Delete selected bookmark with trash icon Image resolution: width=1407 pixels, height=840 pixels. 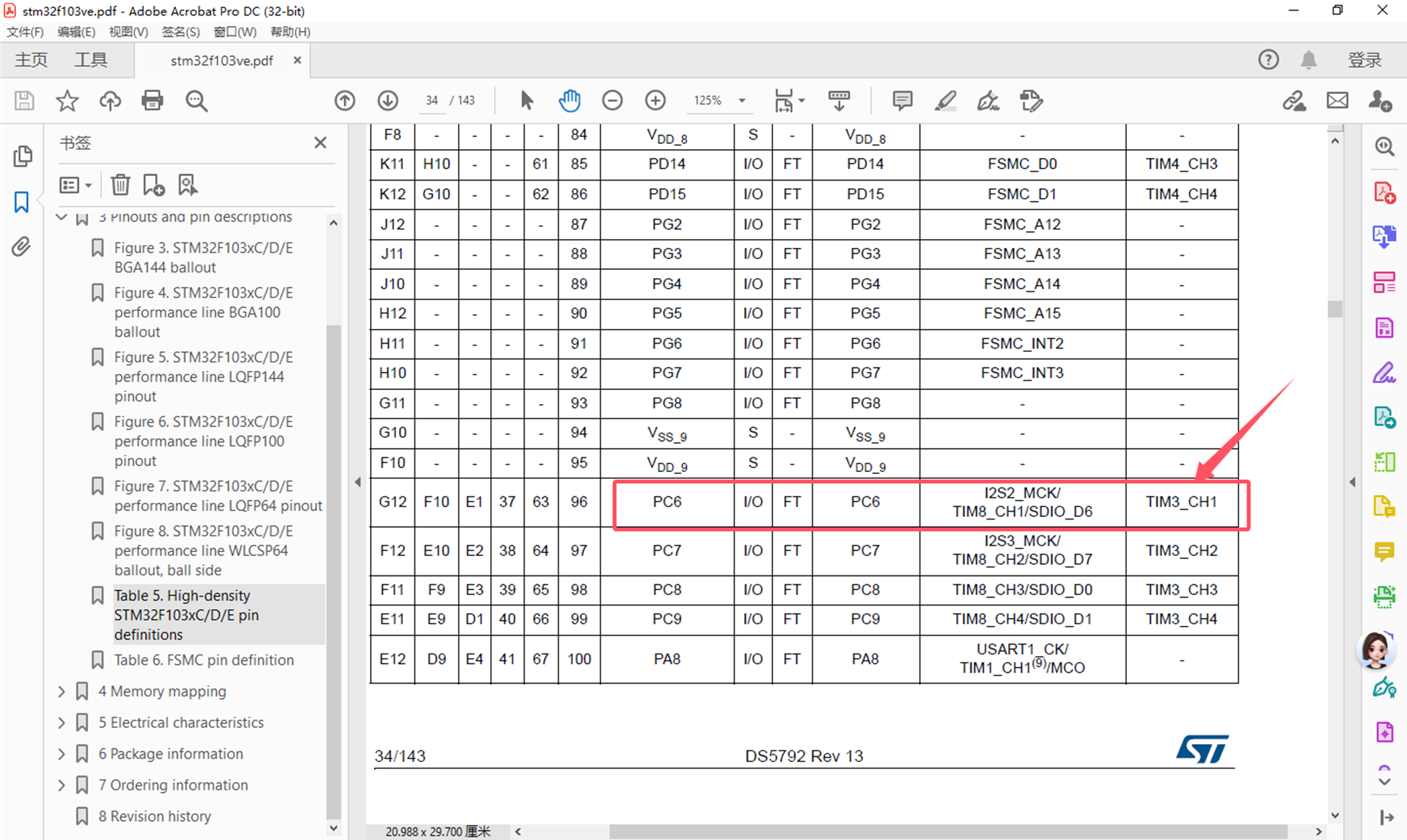click(120, 185)
